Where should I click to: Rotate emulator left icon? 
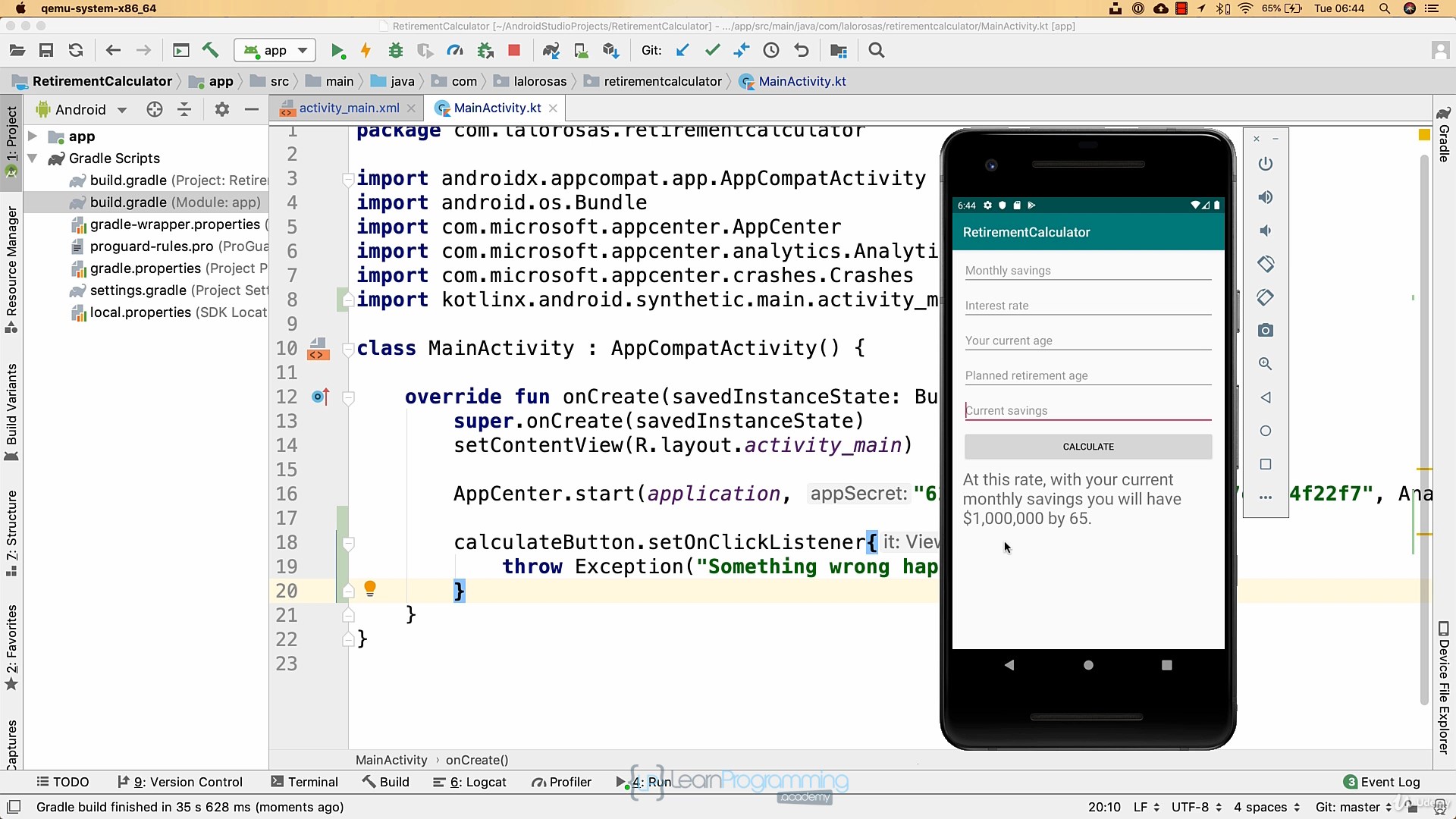(x=1265, y=264)
